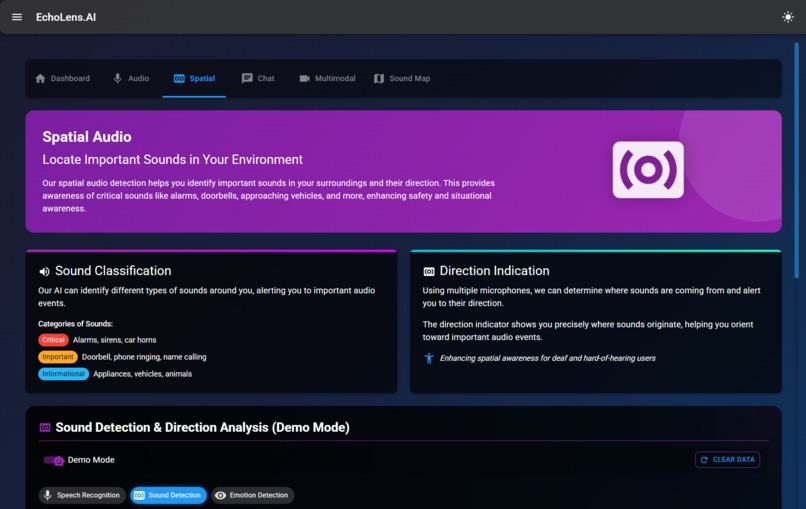Click 'Appliances, vehicles, animals' text
This screenshot has height=509, width=806.
[142, 374]
